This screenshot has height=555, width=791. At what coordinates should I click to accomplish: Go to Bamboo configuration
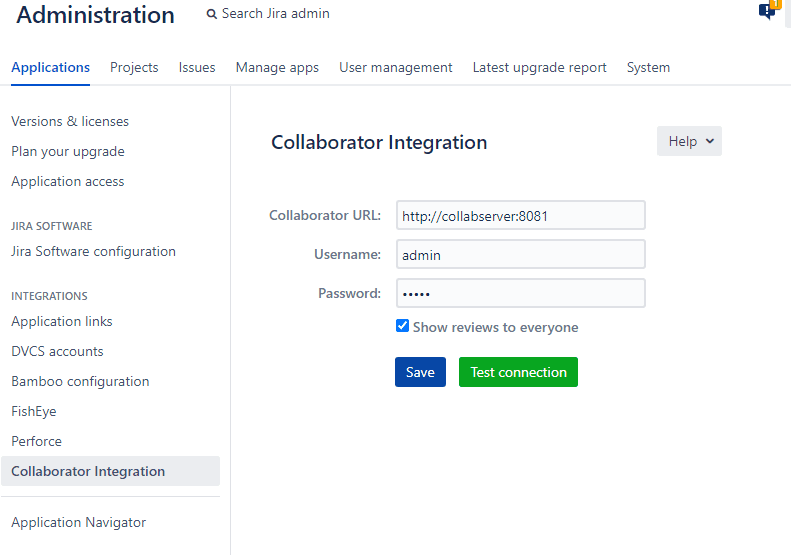(80, 381)
